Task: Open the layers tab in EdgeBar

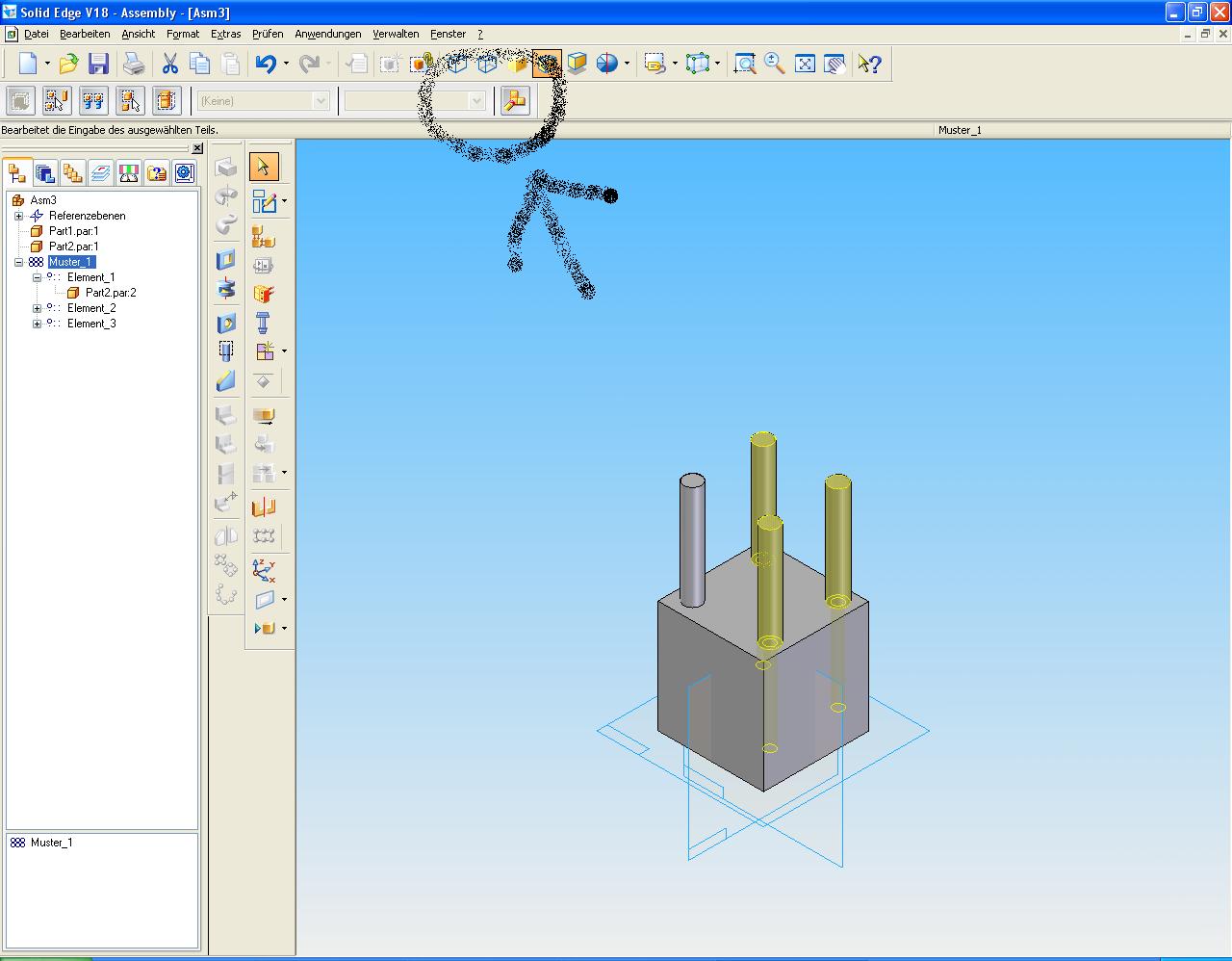Action: click(100, 172)
